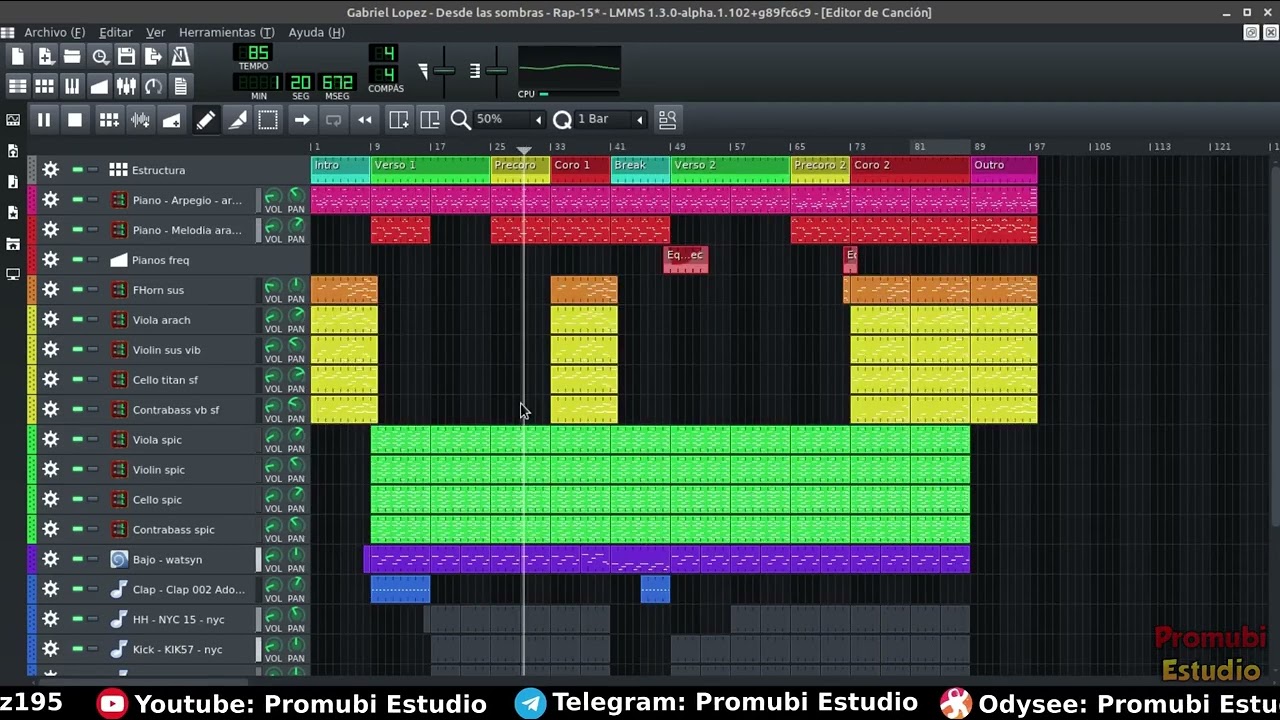Viewport: 1280px width, 720px height.
Task: Open the 1 Bar snap dropdown
Action: (x=611, y=120)
